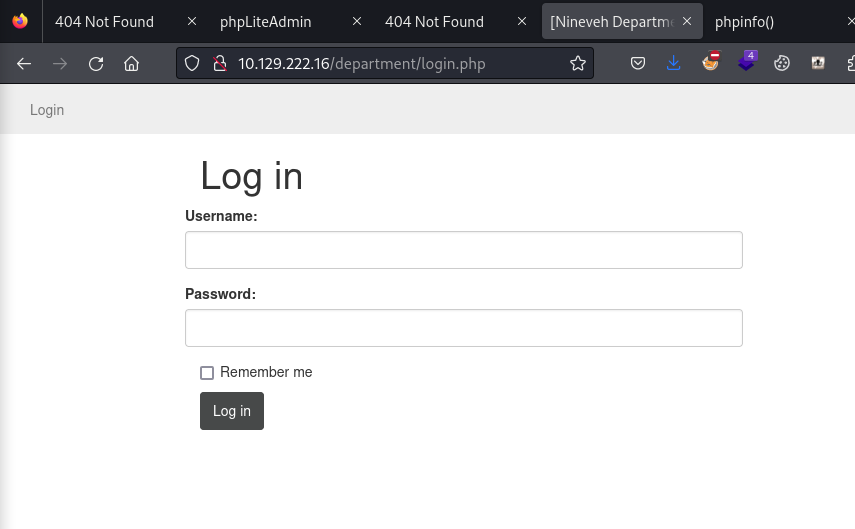Viewport: 855px width, 529px height.
Task: Close the Nineveh Department tab
Action: (687, 21)
